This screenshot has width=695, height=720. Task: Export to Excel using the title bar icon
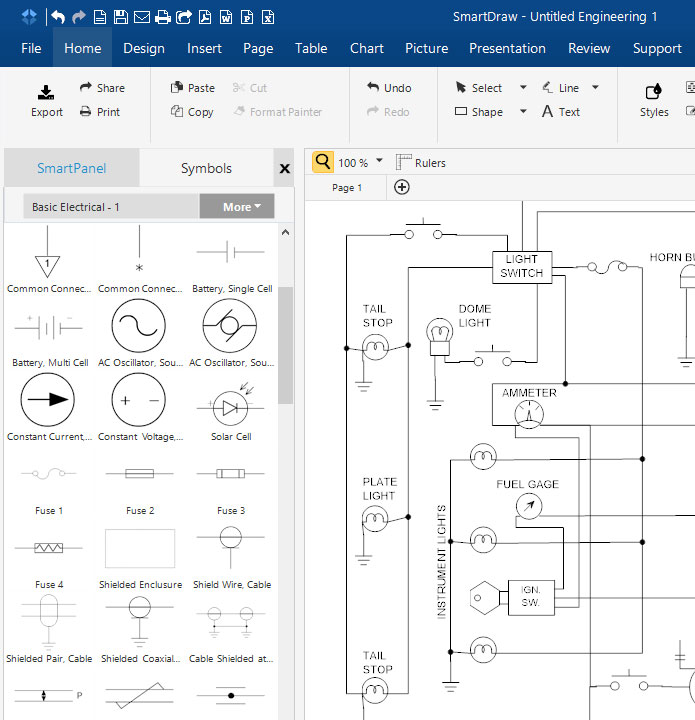[267, 17]
